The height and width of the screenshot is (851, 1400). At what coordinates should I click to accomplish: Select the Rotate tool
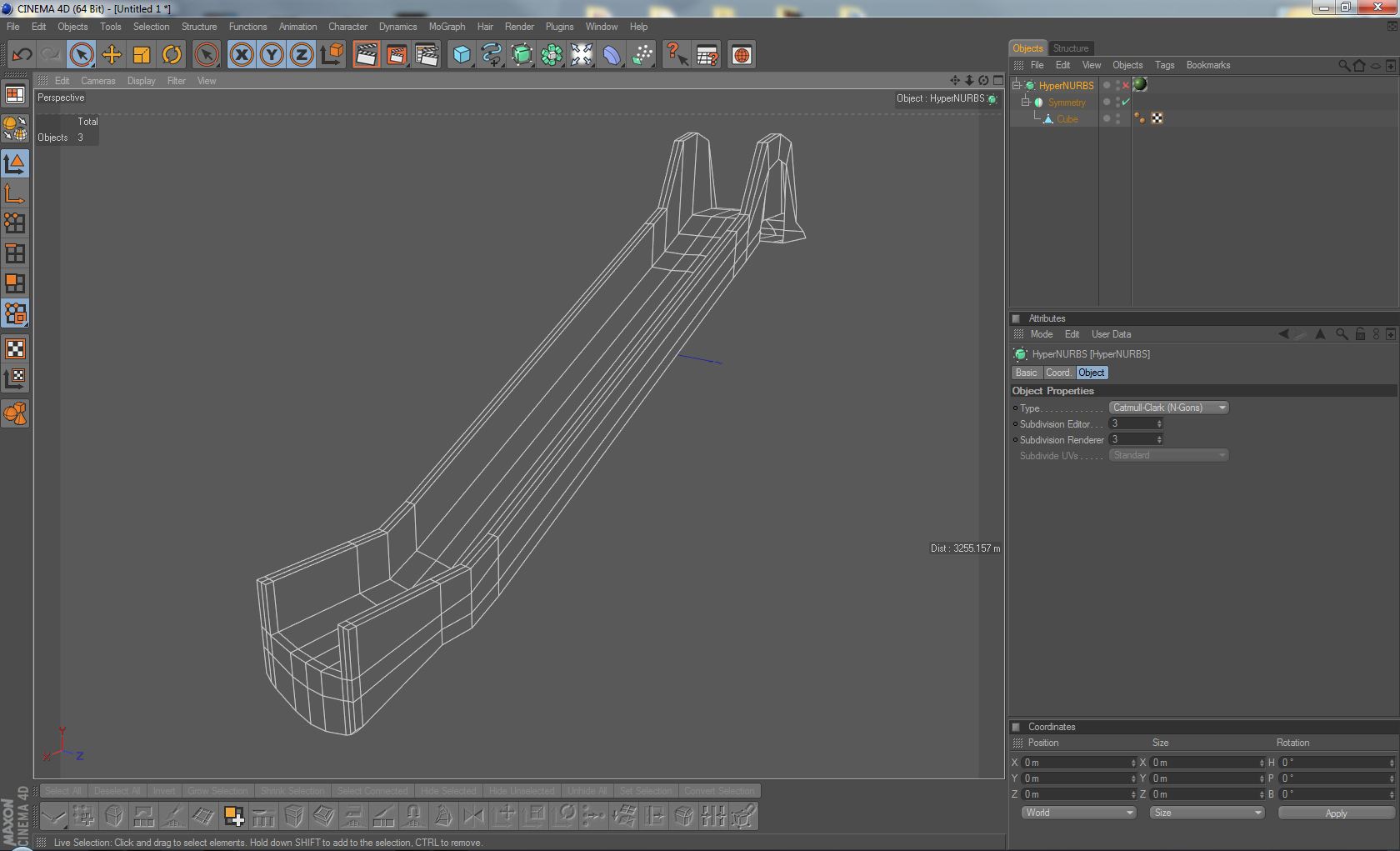click(x=172, y=55)
